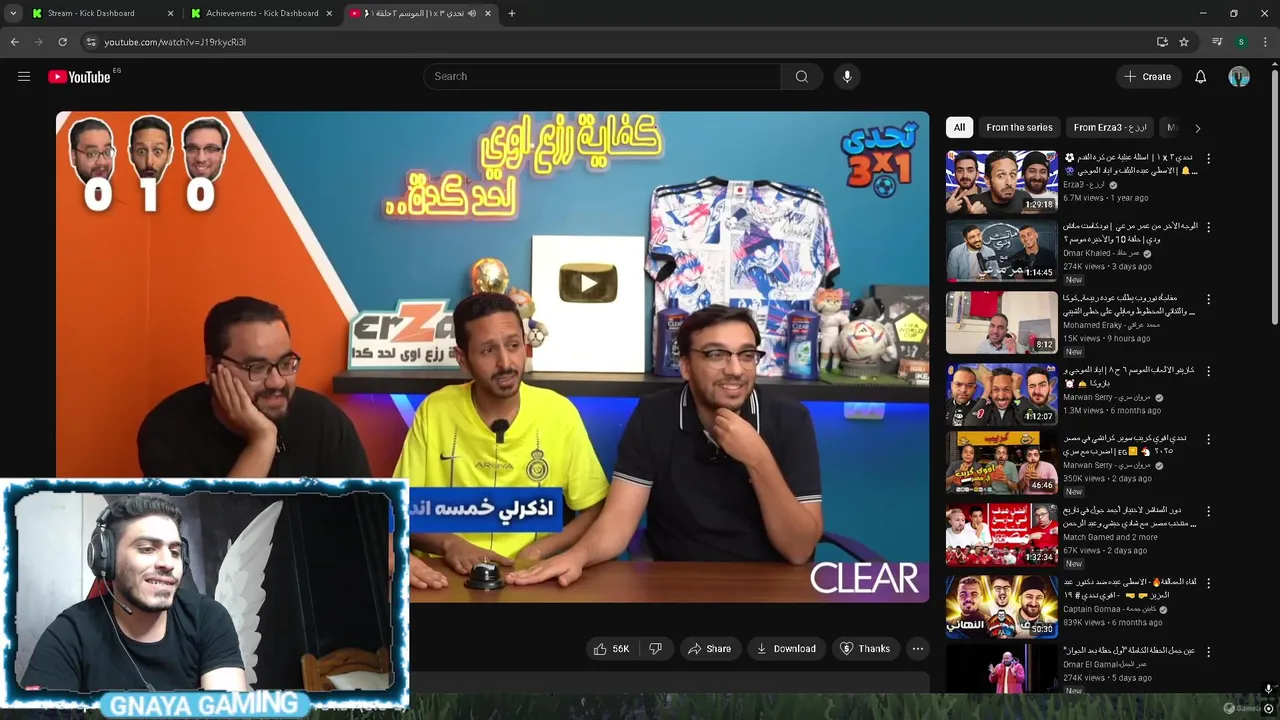Screen dimensions: 1280x720
Task: Close the Achievements - Kick Dashboard tab
Action: (329, 13)
